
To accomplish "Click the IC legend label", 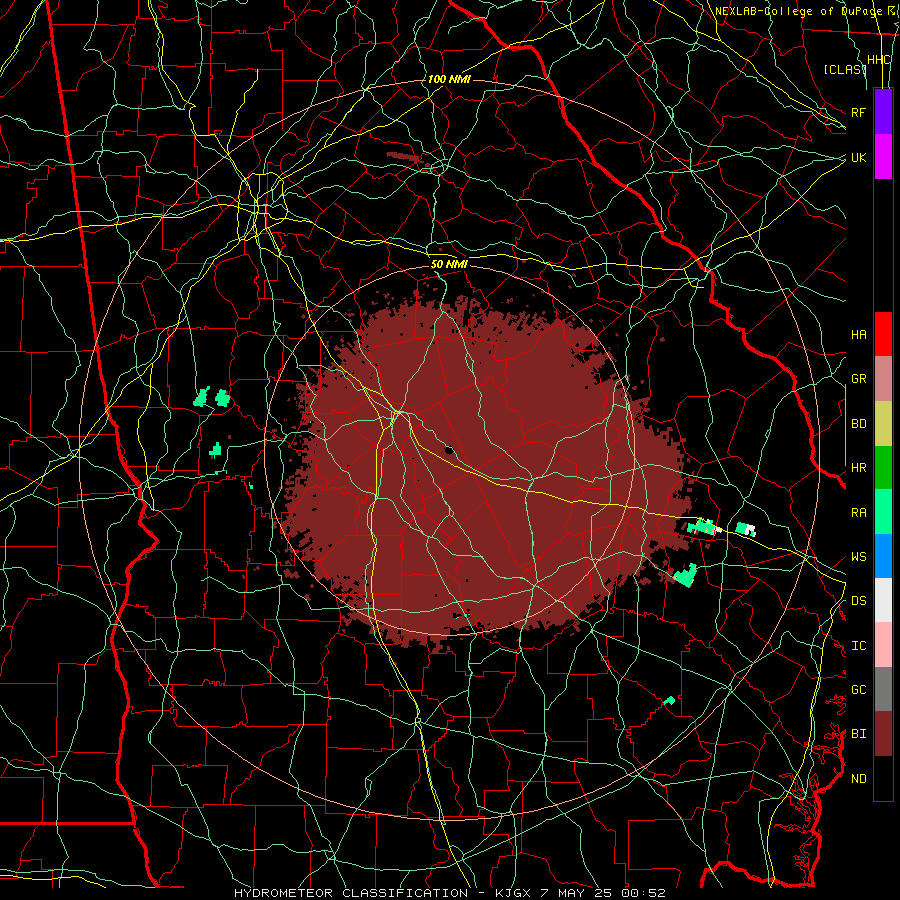I will click(858, 646).
